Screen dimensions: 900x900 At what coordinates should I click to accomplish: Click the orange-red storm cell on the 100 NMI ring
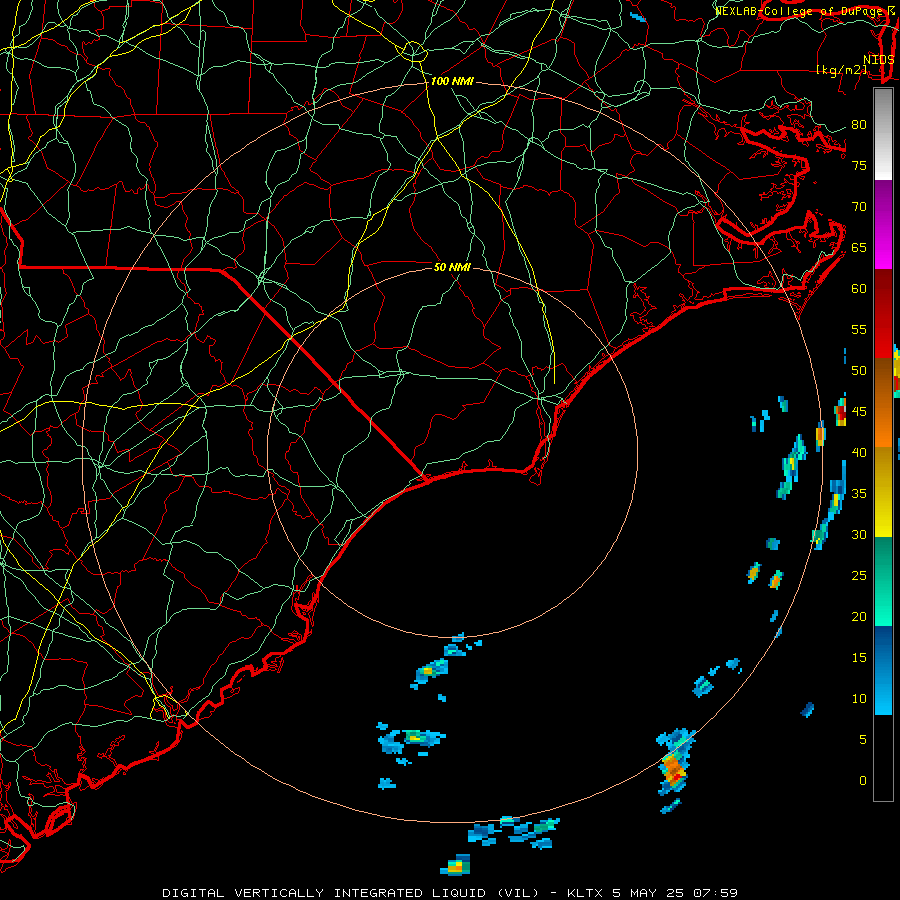pyautogui.click(x=674, y=768)
